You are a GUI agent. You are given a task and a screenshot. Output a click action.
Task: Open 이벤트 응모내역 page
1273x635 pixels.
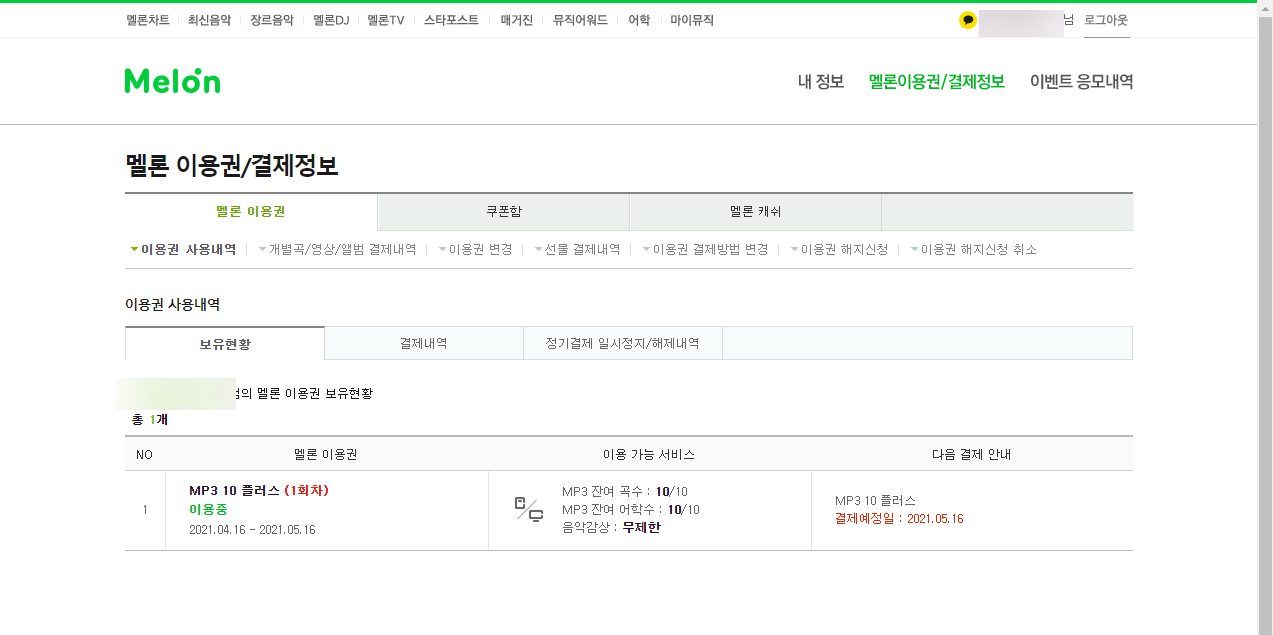pyautogui.click(x=1081, y=82)
